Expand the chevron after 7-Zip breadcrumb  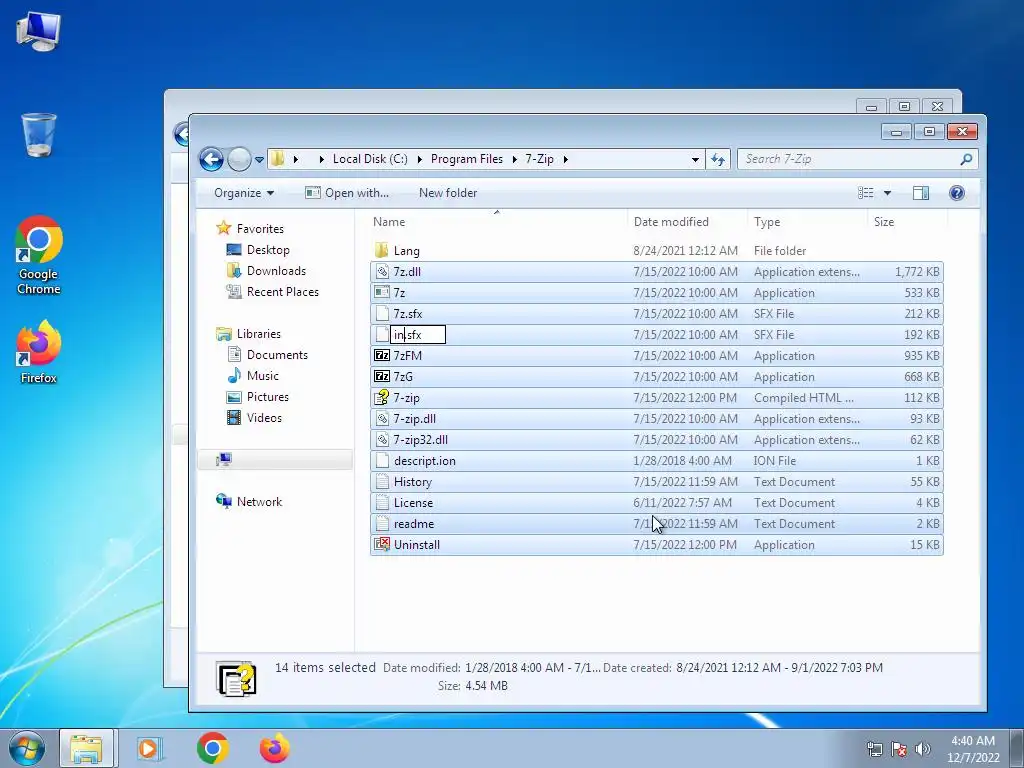[566, 159]
